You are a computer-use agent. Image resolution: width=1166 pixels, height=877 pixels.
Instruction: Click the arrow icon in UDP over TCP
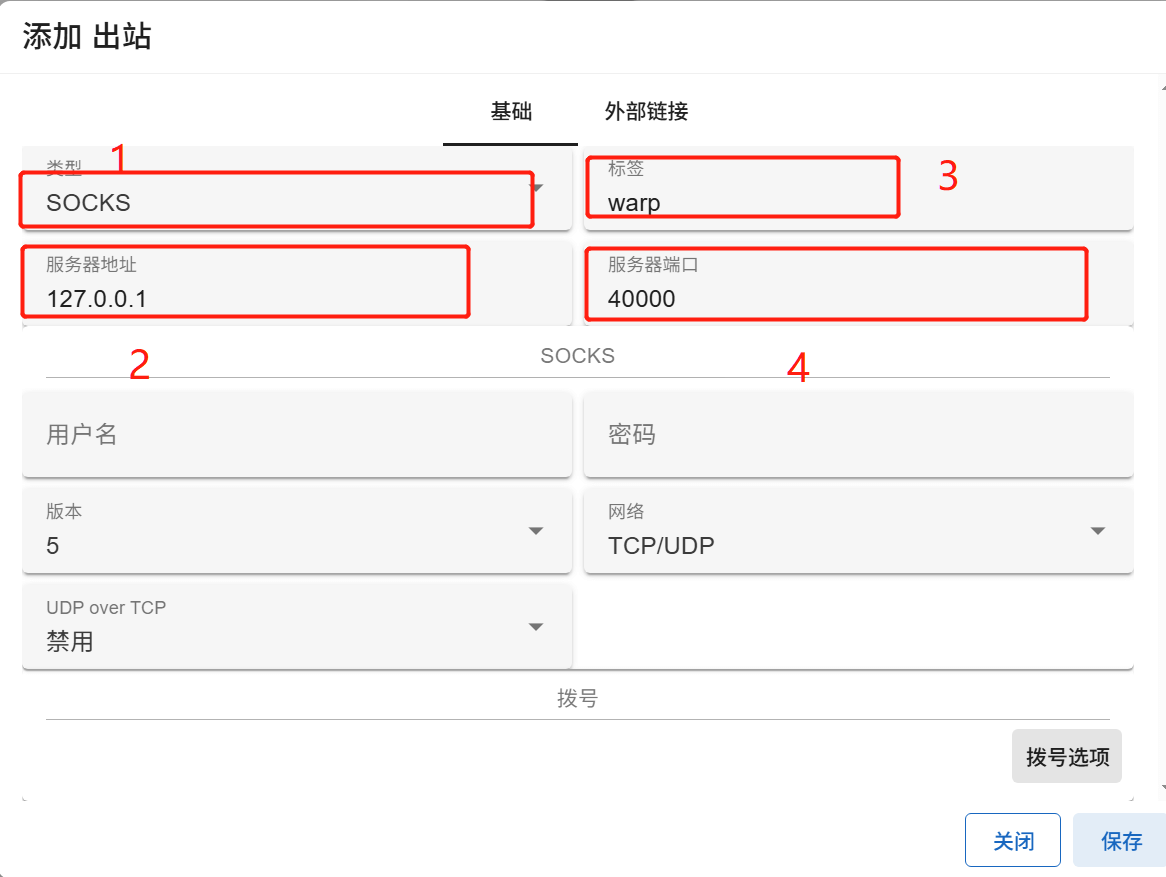click(x=536, y=627)
